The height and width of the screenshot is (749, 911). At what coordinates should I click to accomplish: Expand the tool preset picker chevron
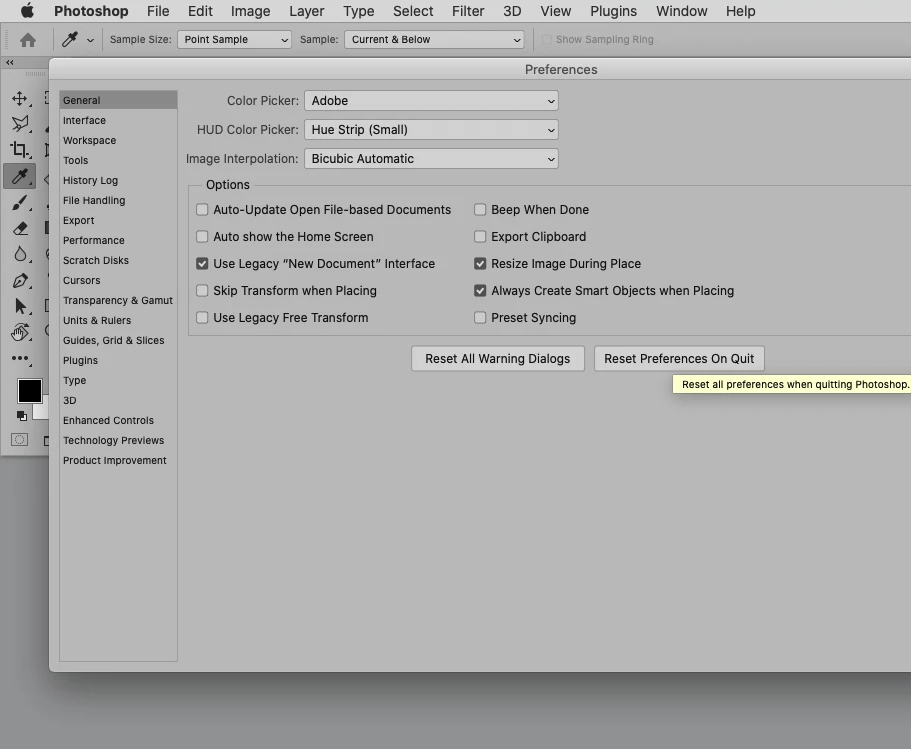pos(90,40)
